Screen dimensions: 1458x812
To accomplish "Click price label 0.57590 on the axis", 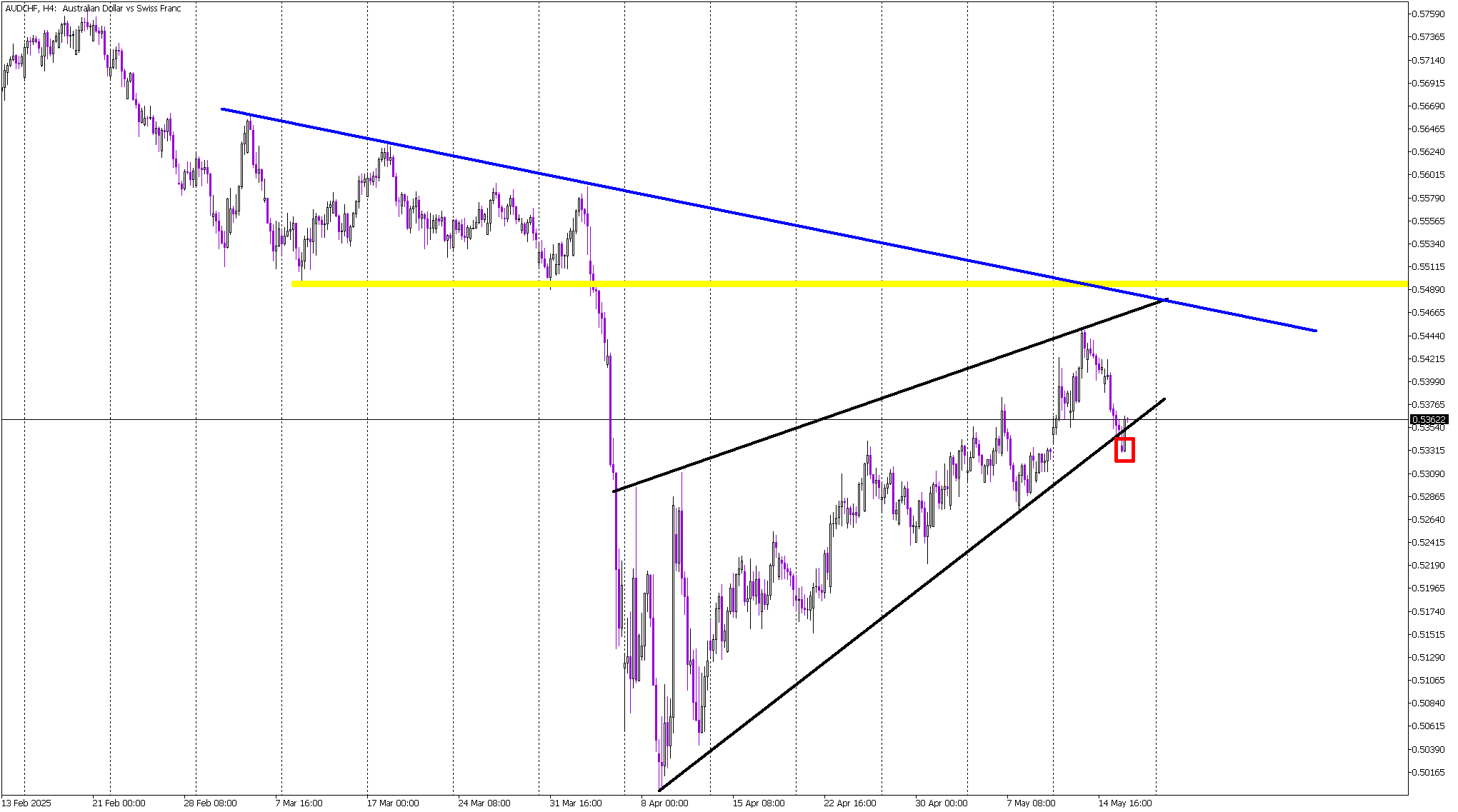I will click(x=1429, y=14).
